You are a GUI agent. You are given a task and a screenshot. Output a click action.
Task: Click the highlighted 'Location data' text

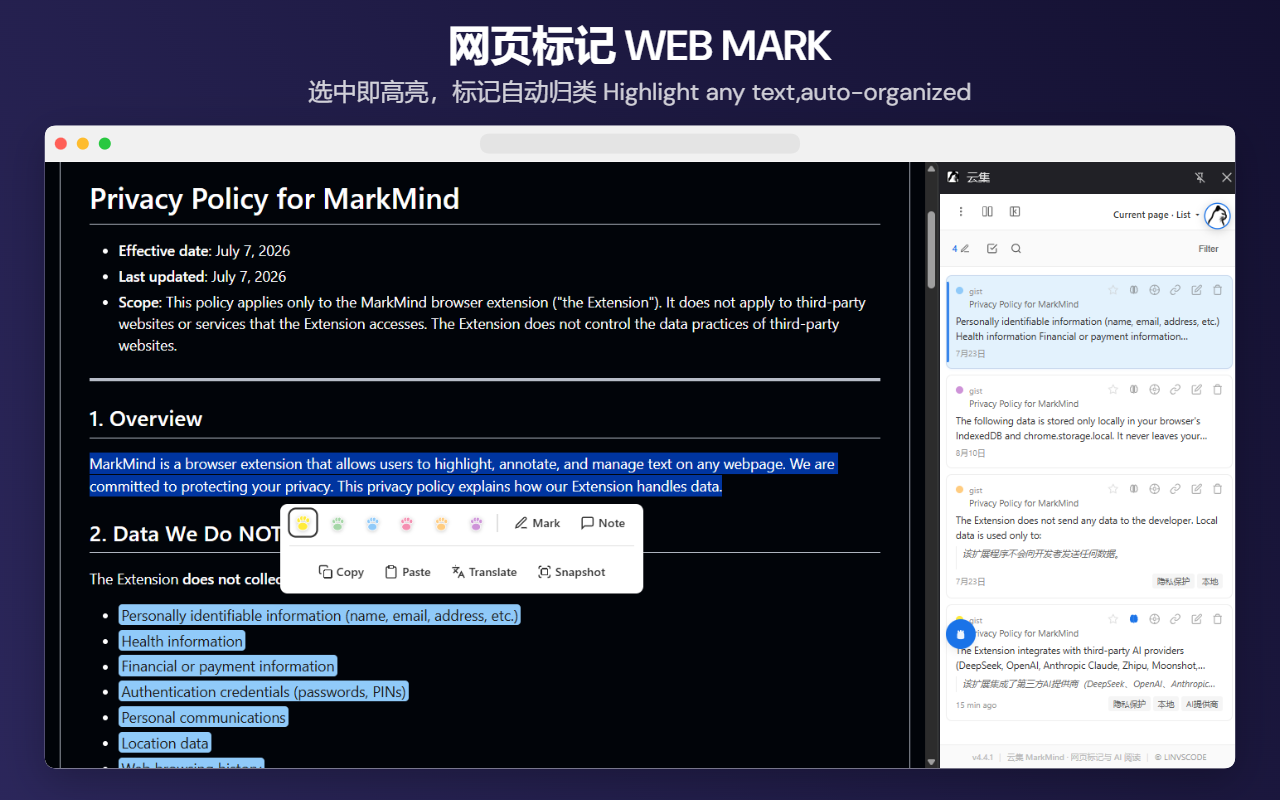(165, 743)
